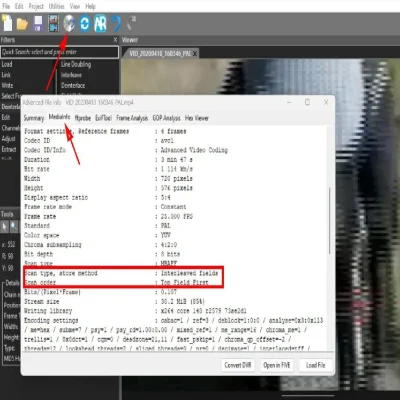
Task: Switch to the GOP Analysis tab
Action: [x=166, y=118]
